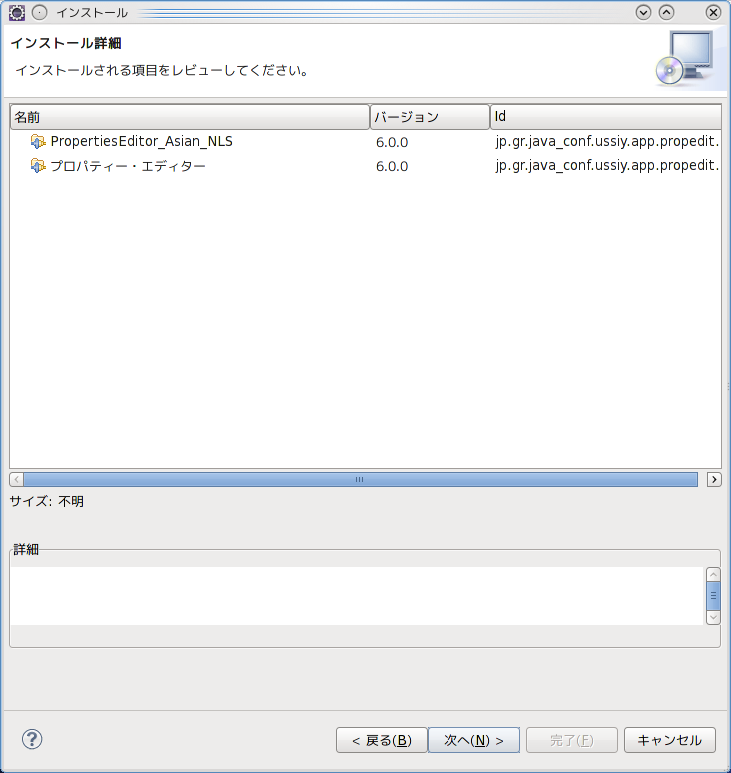Click the 詳細 panel scroll up arrow

coord(713,574)
